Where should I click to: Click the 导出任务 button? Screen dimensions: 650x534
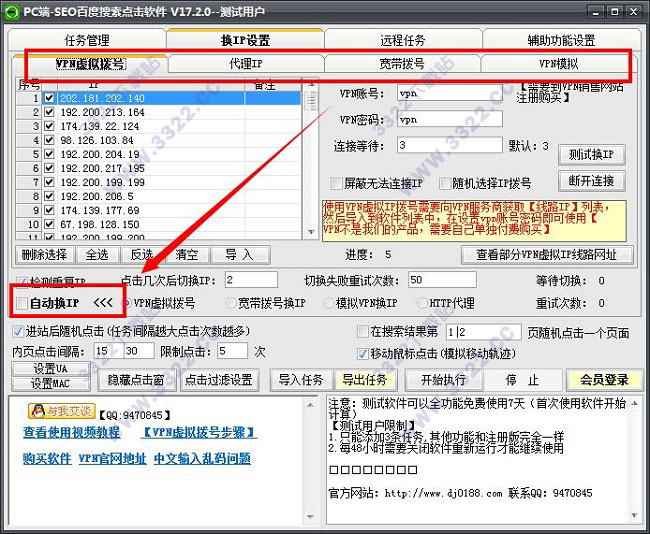click(364, 380)
